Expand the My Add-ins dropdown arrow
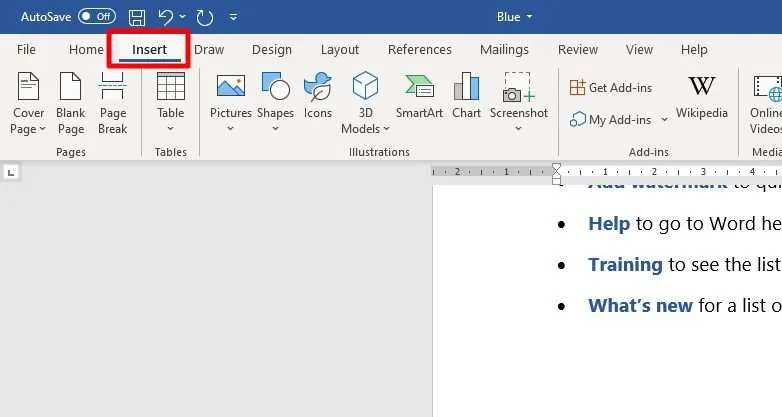Viewport: 782px width, 417px height. point(664,120)
